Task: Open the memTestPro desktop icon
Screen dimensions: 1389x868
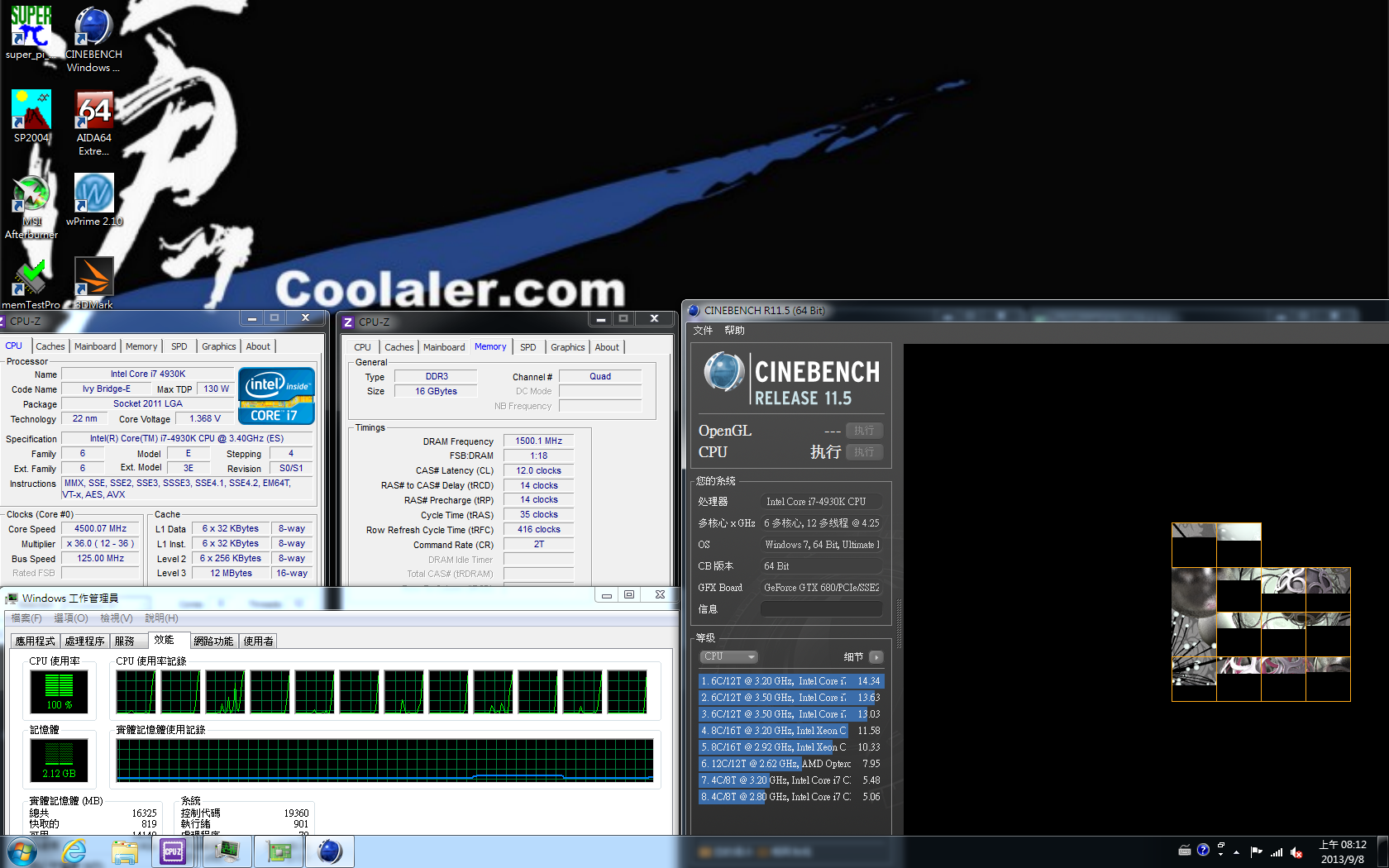Action: 31,283
